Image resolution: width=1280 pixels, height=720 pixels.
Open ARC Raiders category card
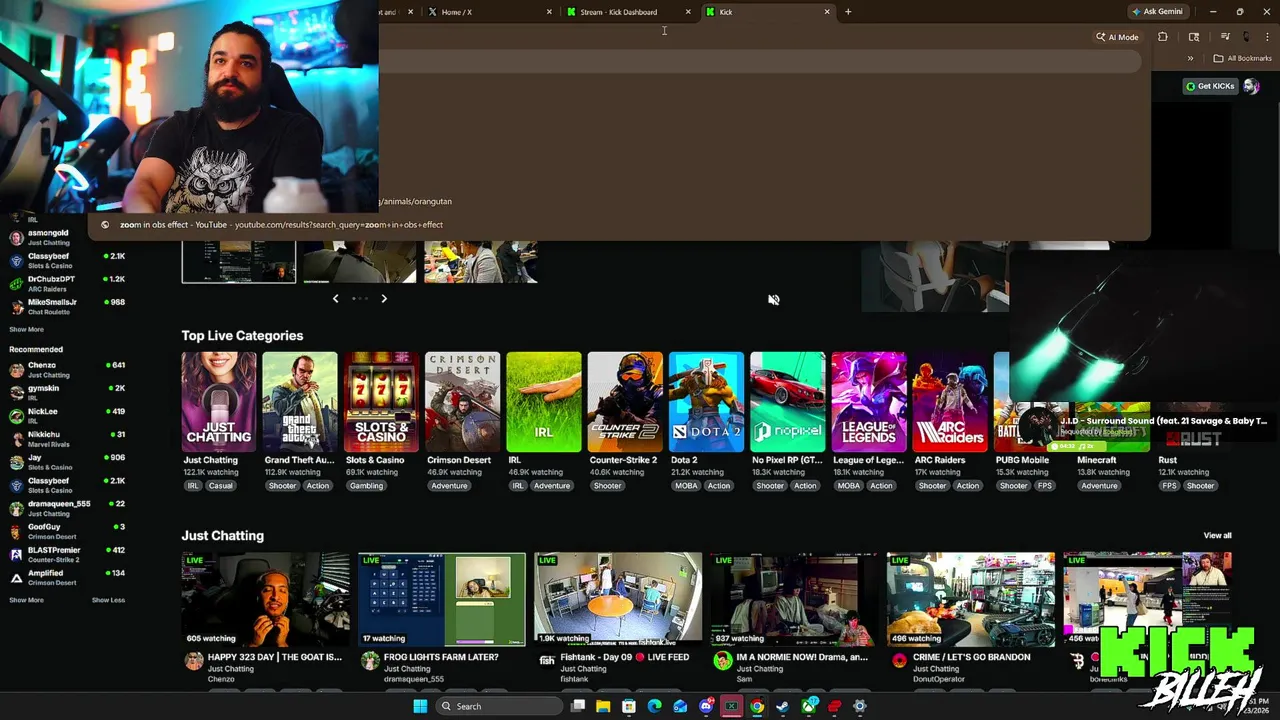pyautogui.click(x=950, y=401)
